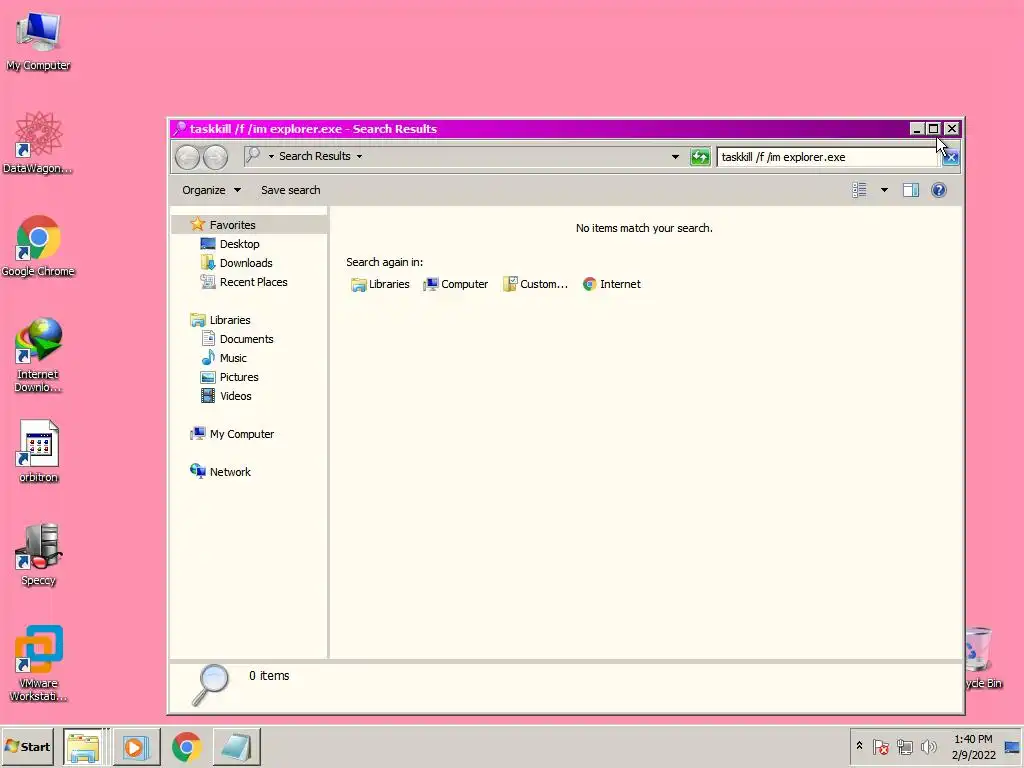Viewport: 1024px width, 768px height.
Task: Click the Back navigation arrow in Explorer
Action: pyautogui.click(x=187, y=157)
